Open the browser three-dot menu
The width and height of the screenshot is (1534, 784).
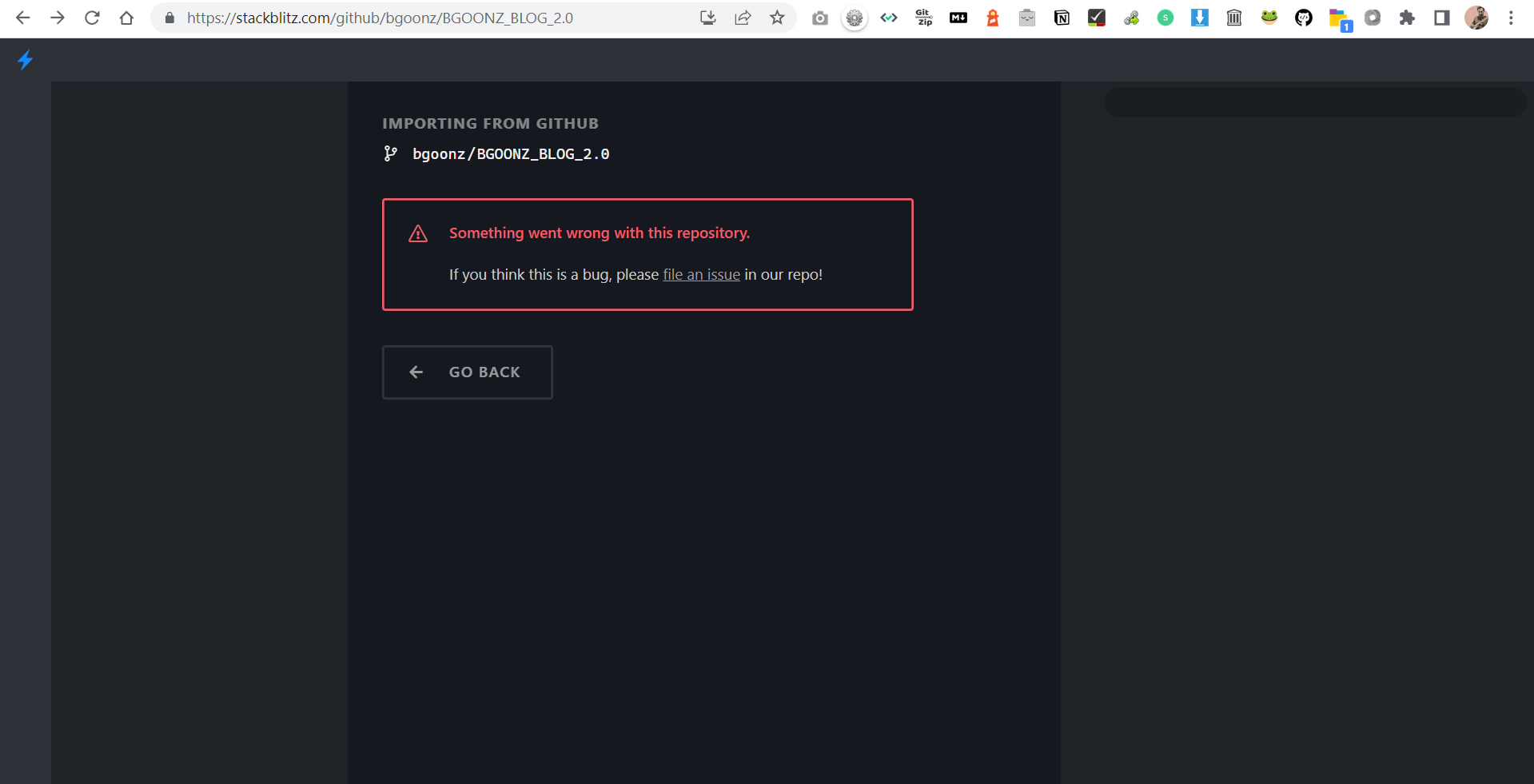coord(1511,18)
